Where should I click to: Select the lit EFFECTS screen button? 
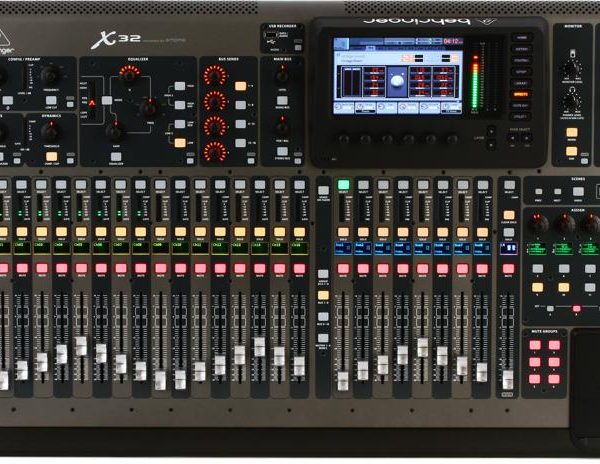click(x=520, y=94)
